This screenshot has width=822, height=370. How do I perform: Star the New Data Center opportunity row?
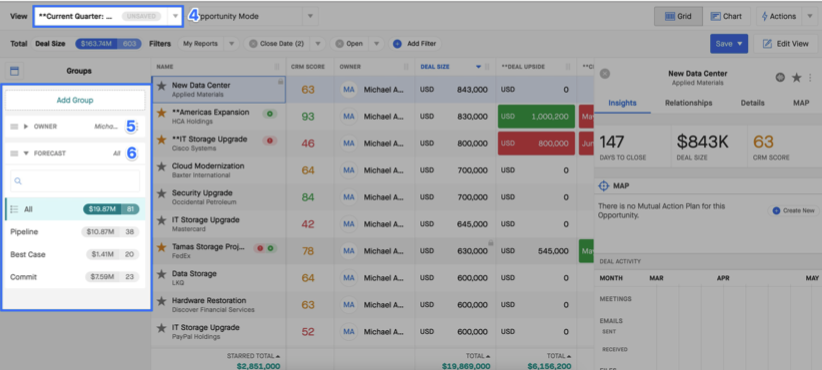161,85
